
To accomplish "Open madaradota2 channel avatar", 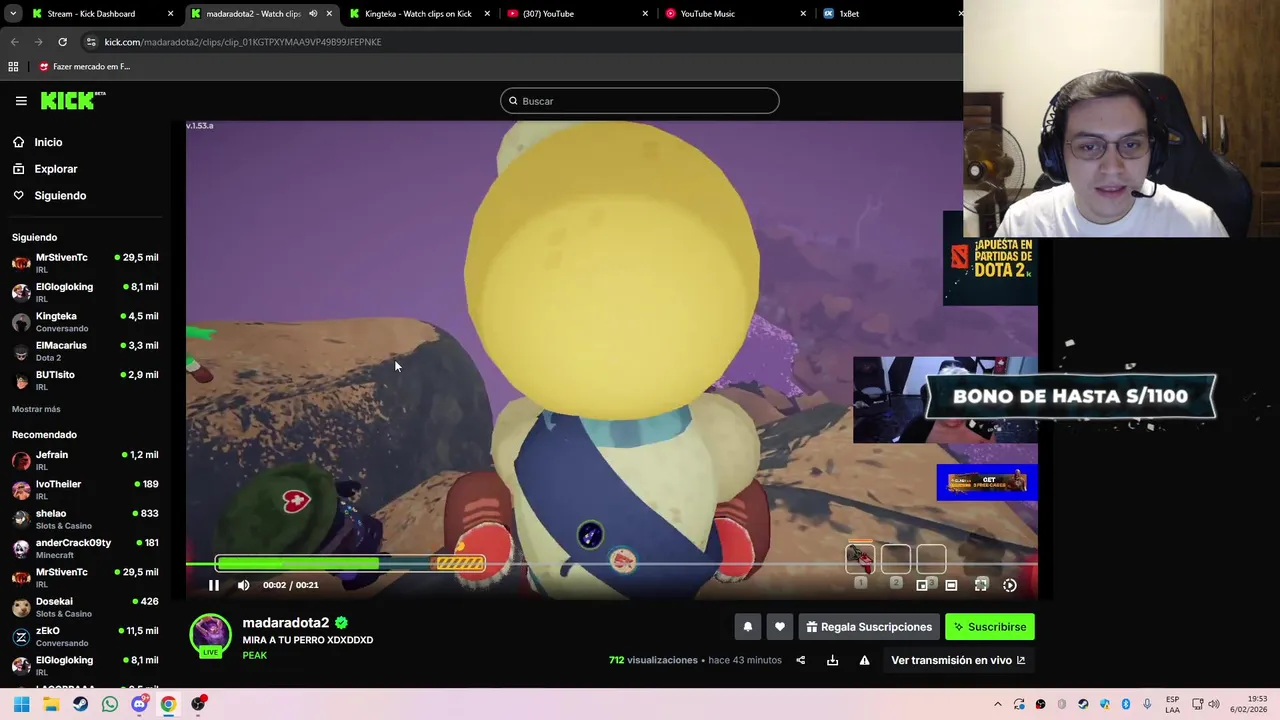I will [x=210, y=634].
